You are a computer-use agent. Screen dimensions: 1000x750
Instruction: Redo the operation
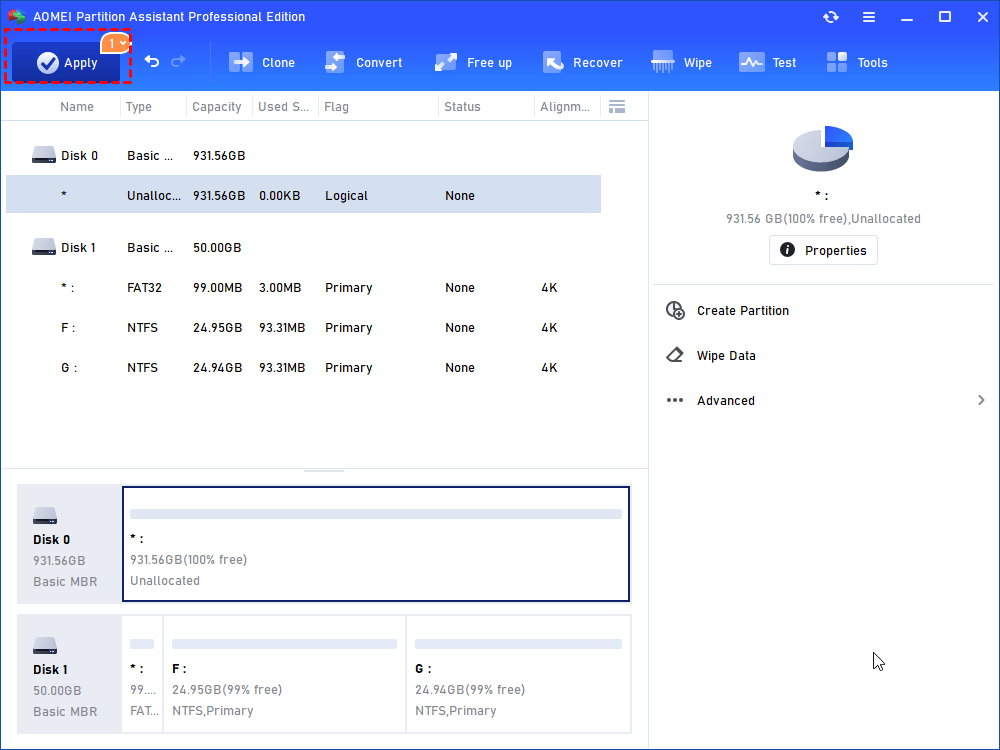click(179, 61)
